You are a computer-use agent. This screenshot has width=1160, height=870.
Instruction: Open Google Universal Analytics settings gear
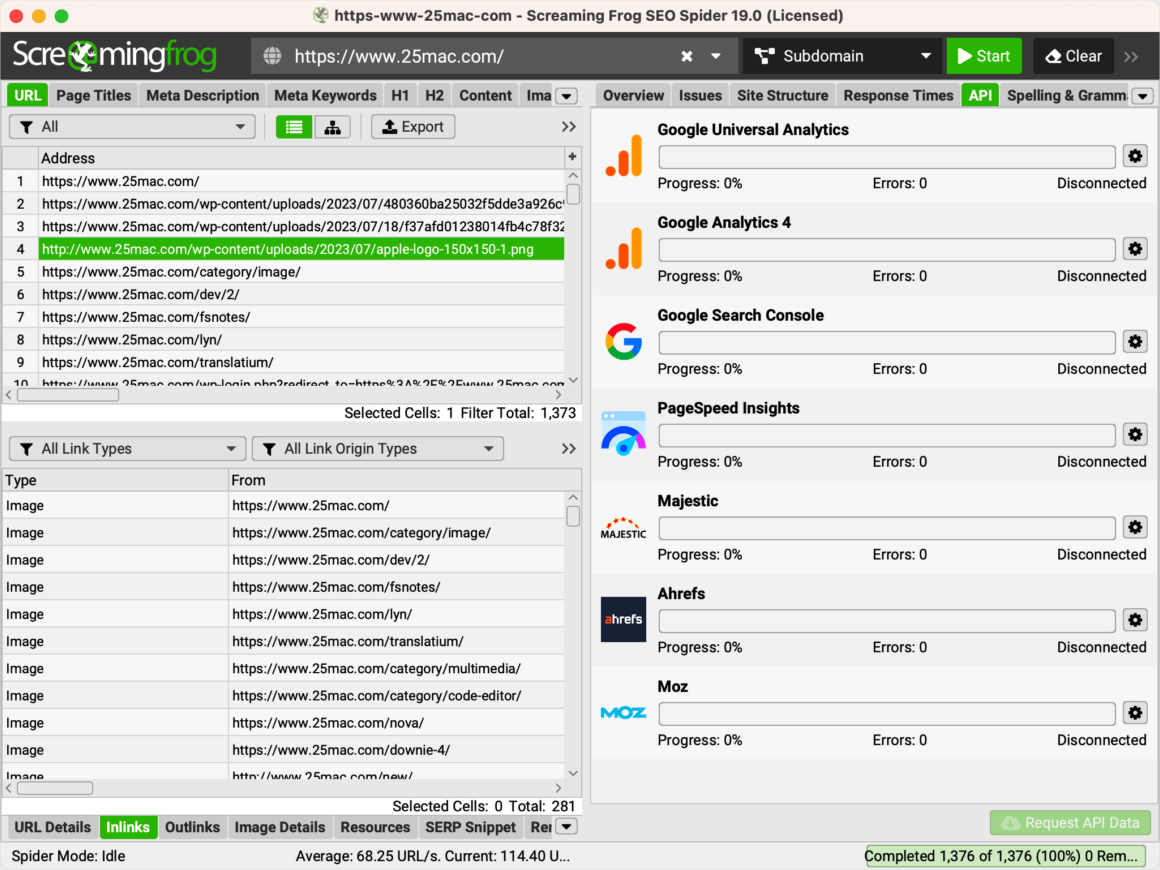pos(1135,156)
